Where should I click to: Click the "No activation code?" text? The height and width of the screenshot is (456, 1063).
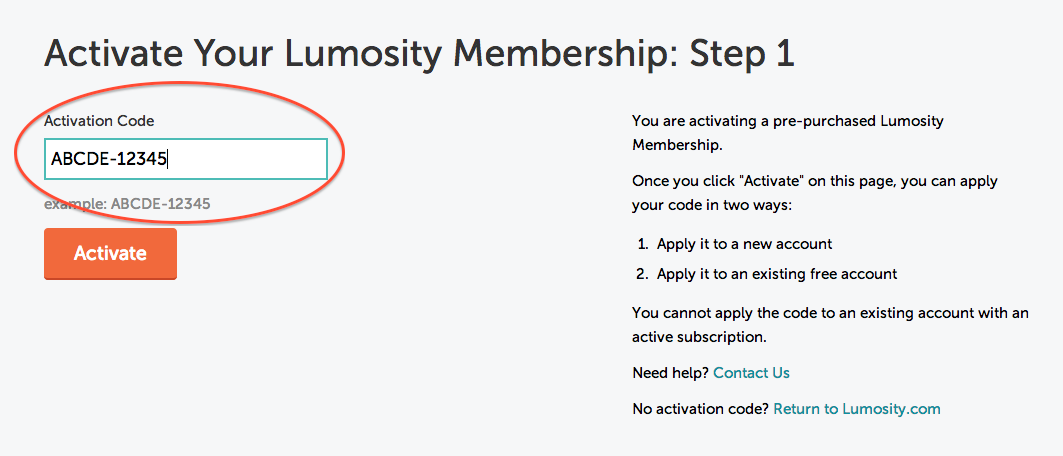coord(700,408)
